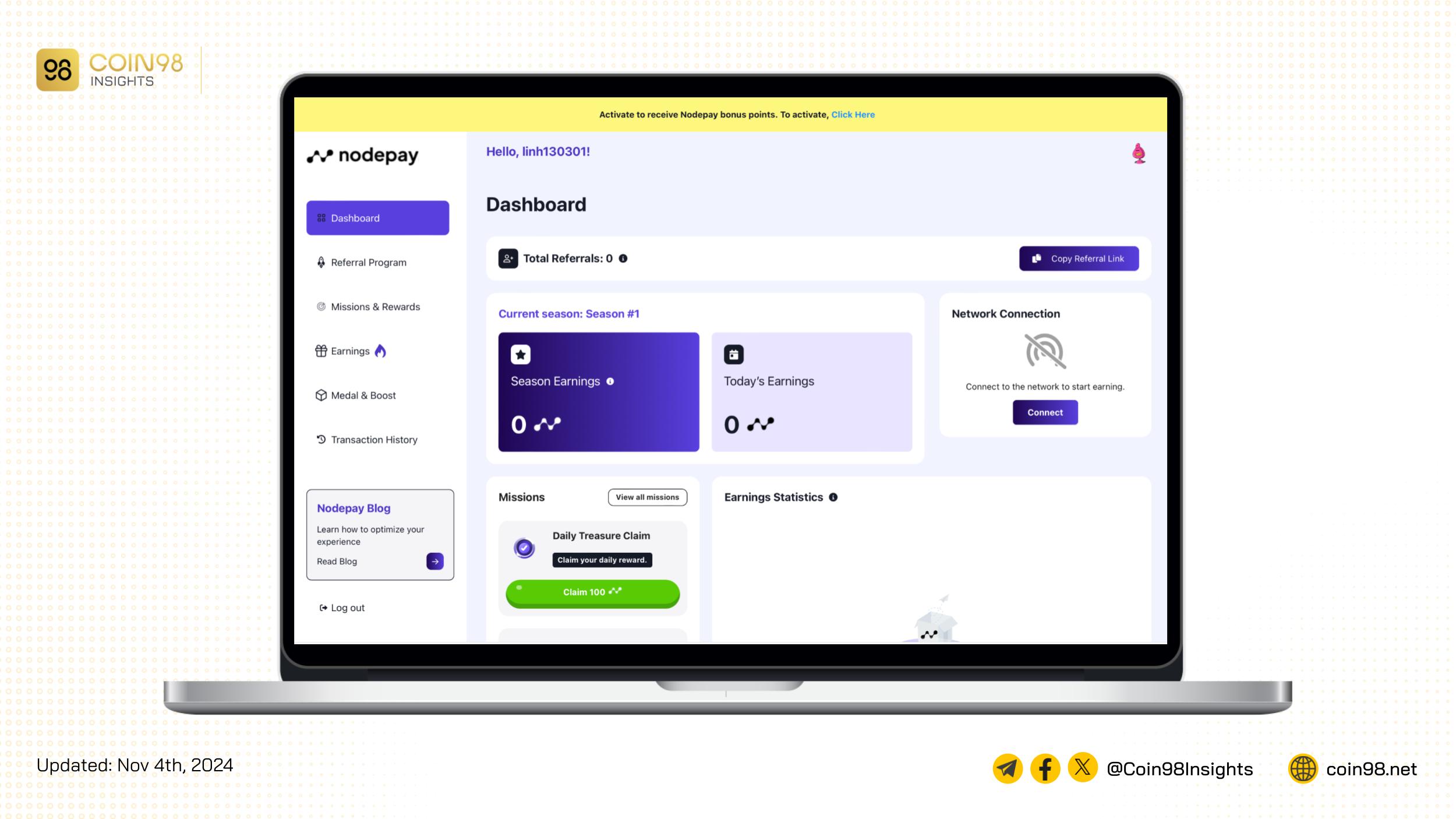The image size is (1456, 819).
Task: Click the Transaction History clock icon
Action: click(322, 439)
